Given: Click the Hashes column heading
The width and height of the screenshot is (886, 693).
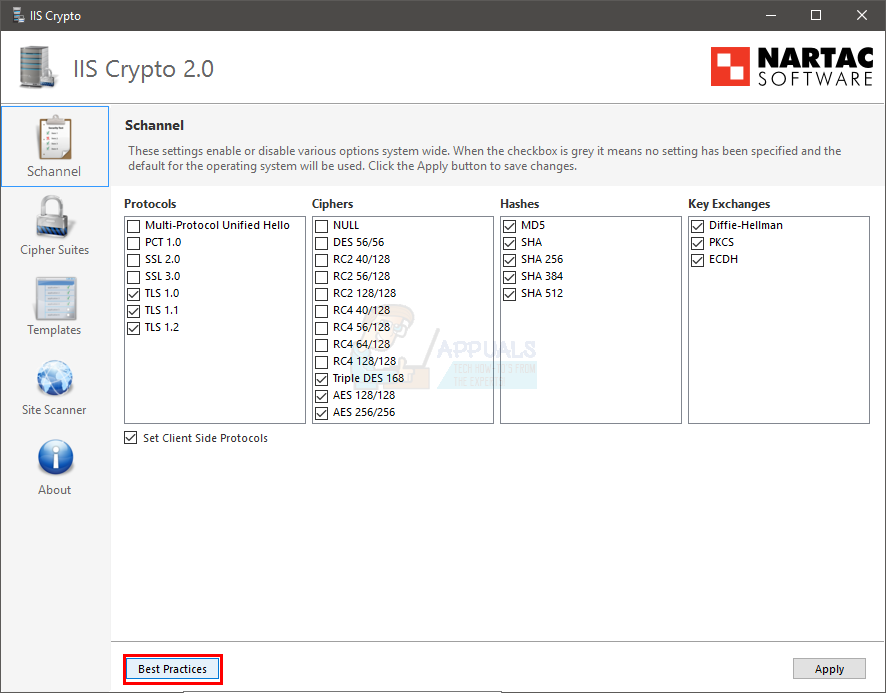Looking at the screenshot, I should coord(519,203).
